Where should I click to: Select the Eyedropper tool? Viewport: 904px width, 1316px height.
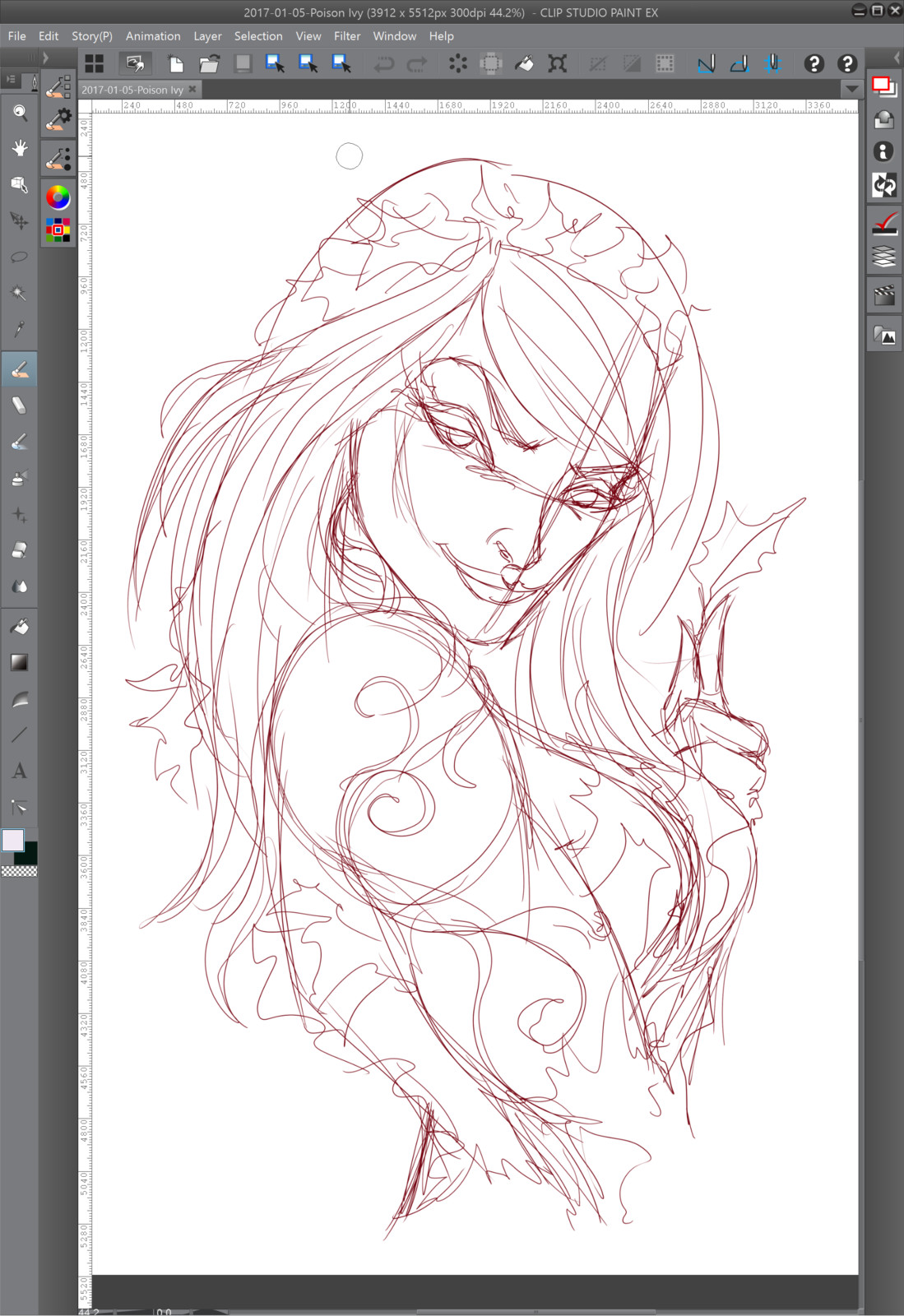[20, 329]
